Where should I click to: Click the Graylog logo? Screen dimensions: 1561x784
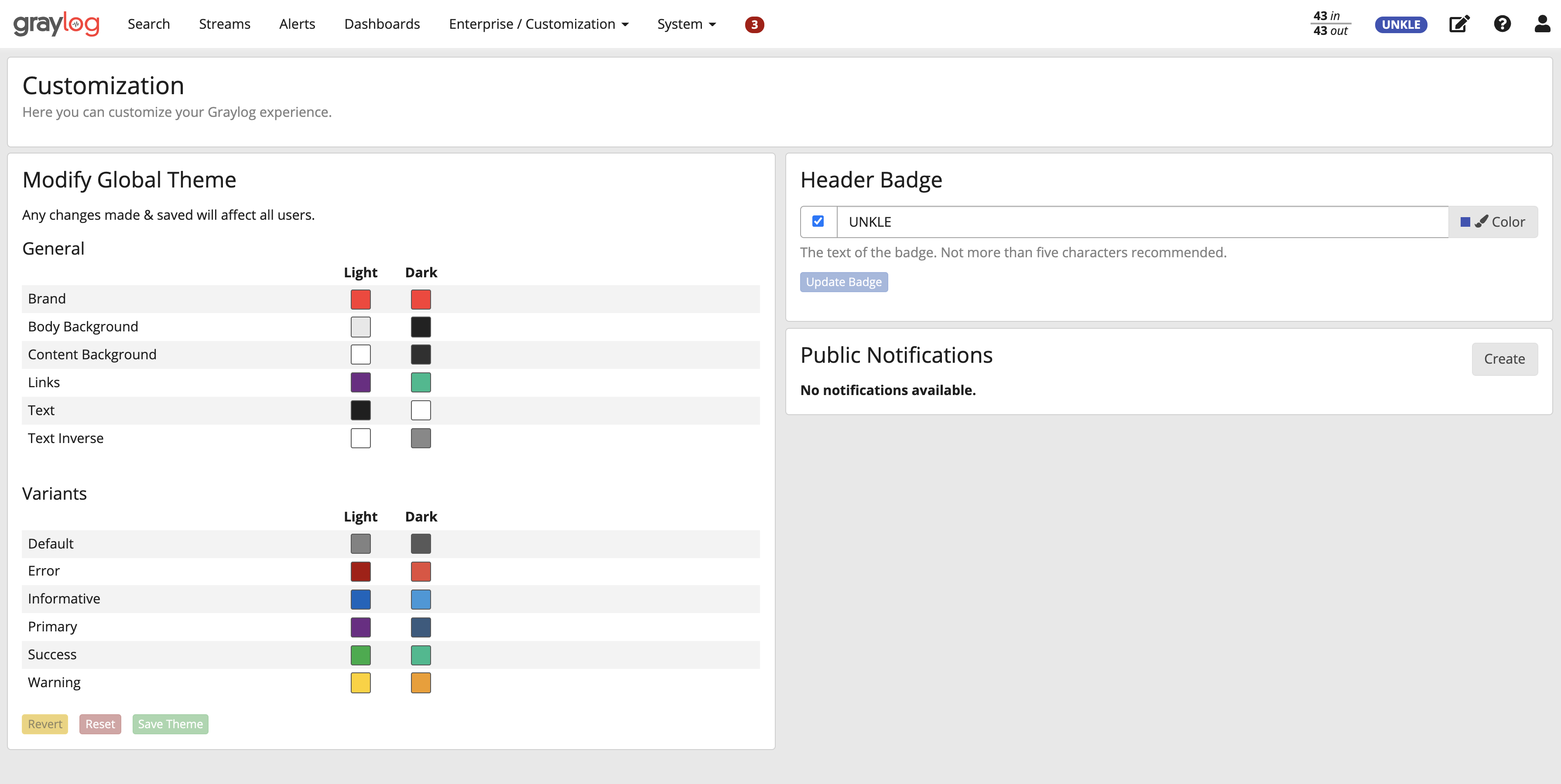56,24
